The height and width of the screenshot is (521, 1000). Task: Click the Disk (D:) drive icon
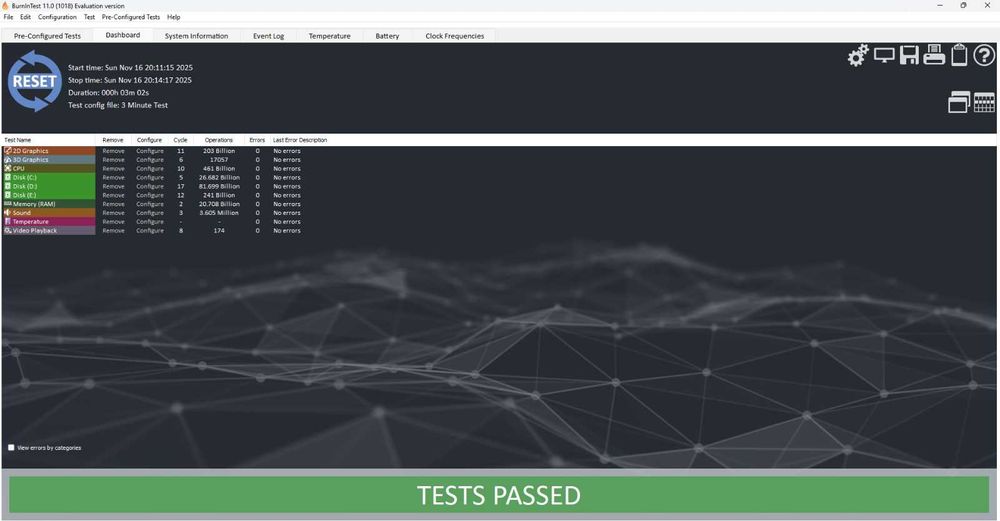tap(8, 187)
